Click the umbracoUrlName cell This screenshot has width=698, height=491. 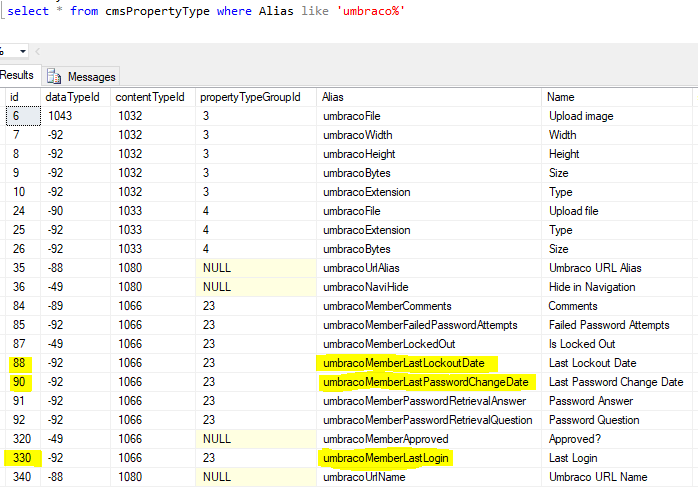(429, 477)
